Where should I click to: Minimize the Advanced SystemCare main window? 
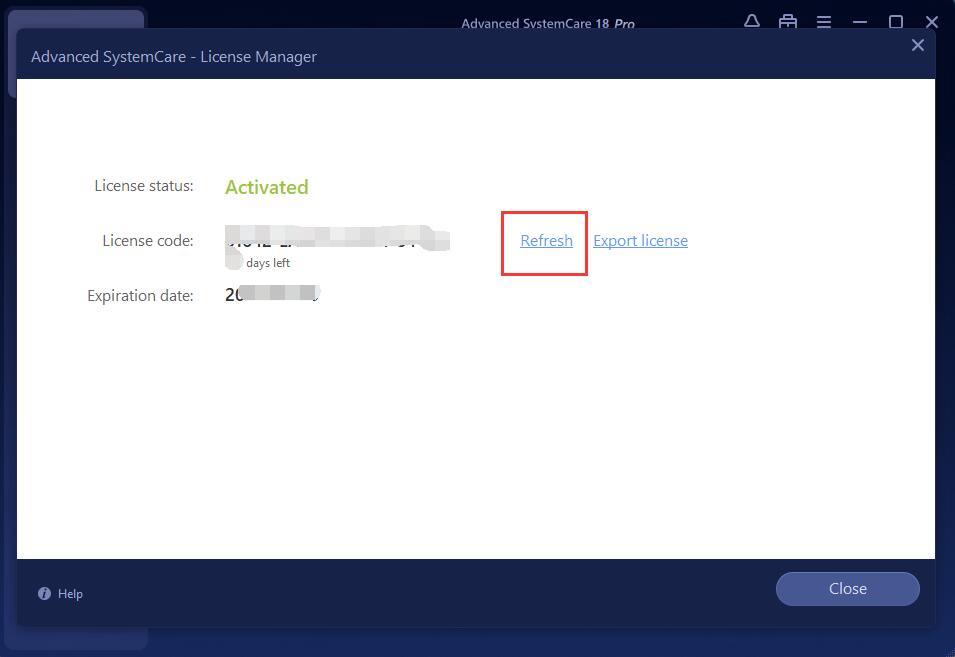pos(859,22)
